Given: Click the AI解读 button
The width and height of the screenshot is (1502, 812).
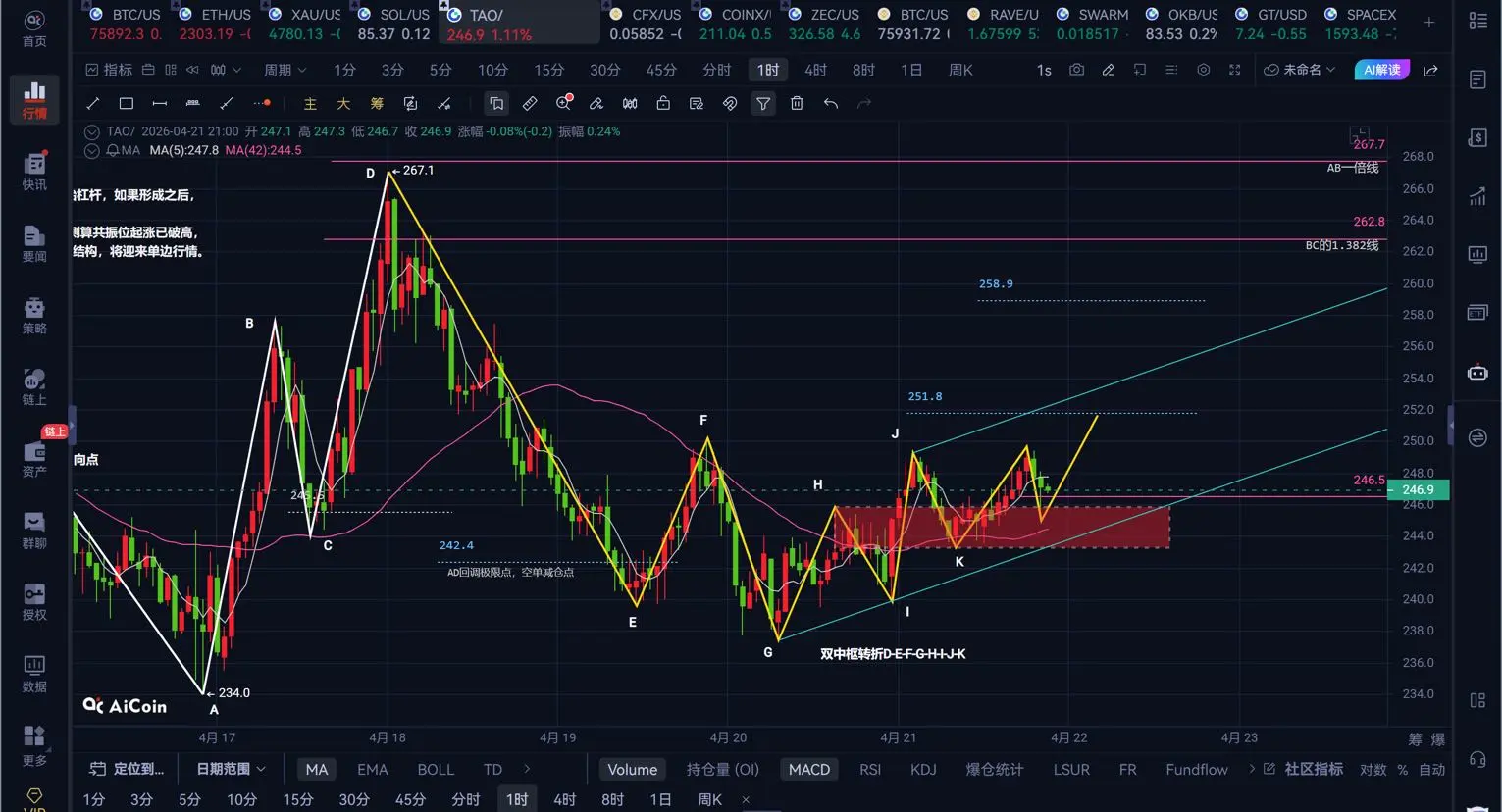Looking at the screenshot, I should tap(1381, 70).
